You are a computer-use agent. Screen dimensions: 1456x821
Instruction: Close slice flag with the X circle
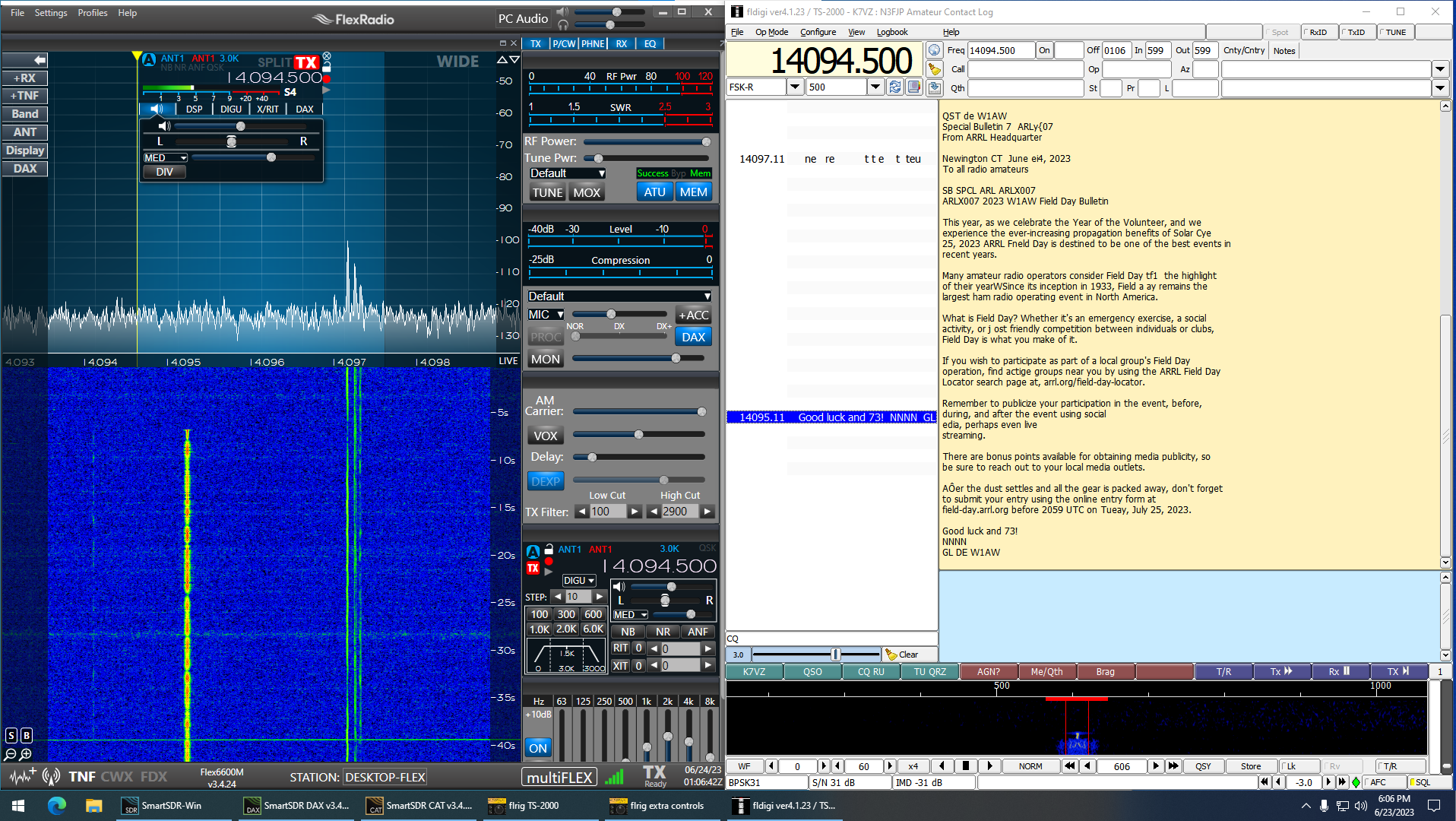click(x=327, y=56)
